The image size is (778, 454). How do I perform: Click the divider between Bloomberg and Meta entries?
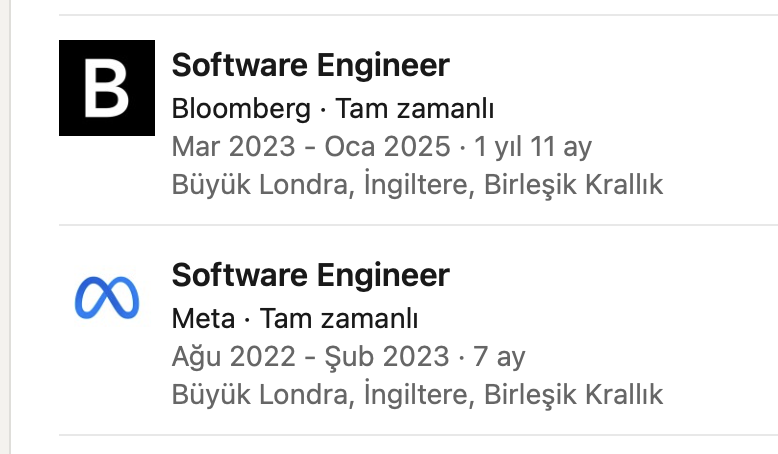pyautogui.click(x=418, y=225)
